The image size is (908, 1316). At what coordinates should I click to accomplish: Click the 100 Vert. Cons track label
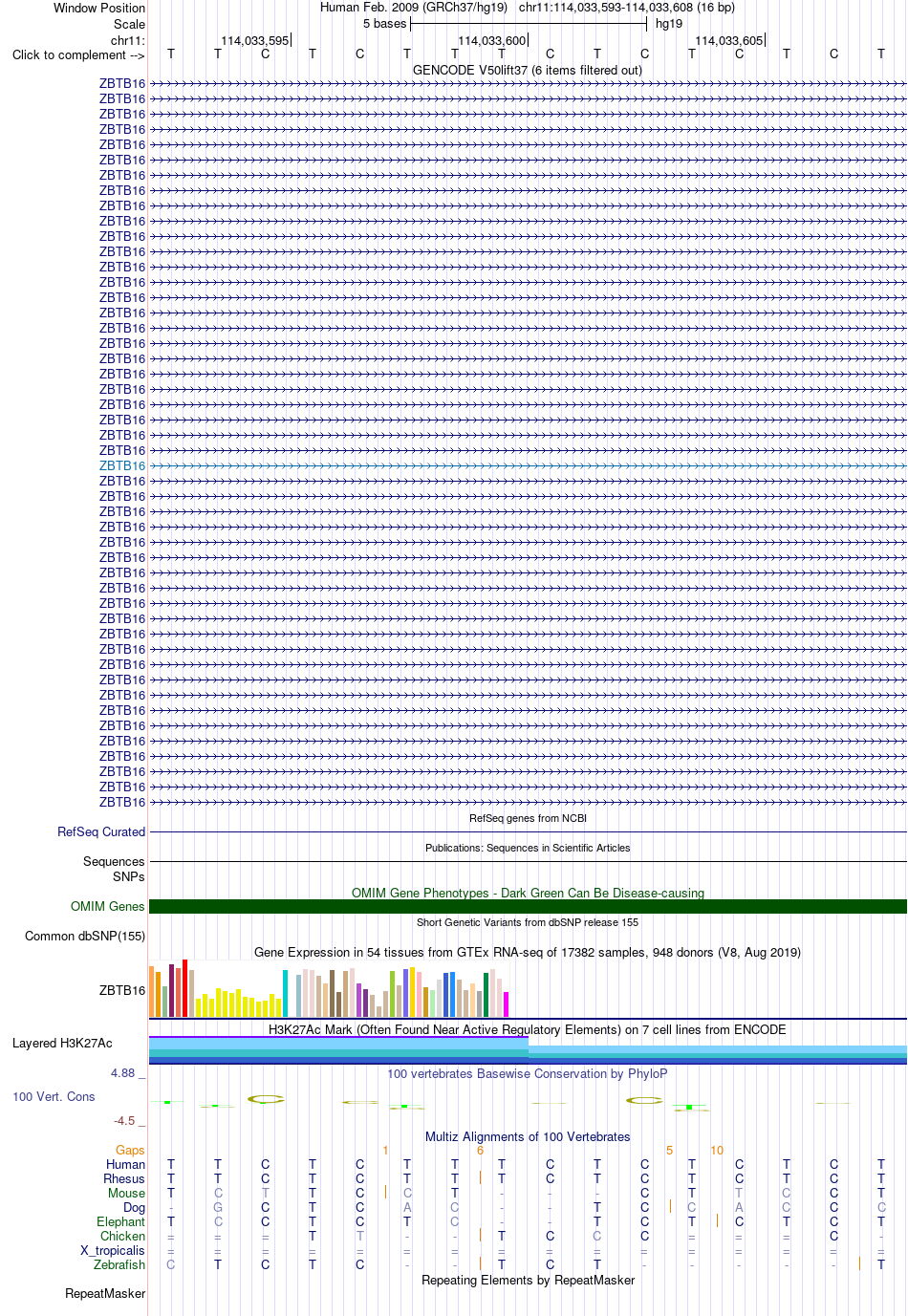coord(54,1096)
